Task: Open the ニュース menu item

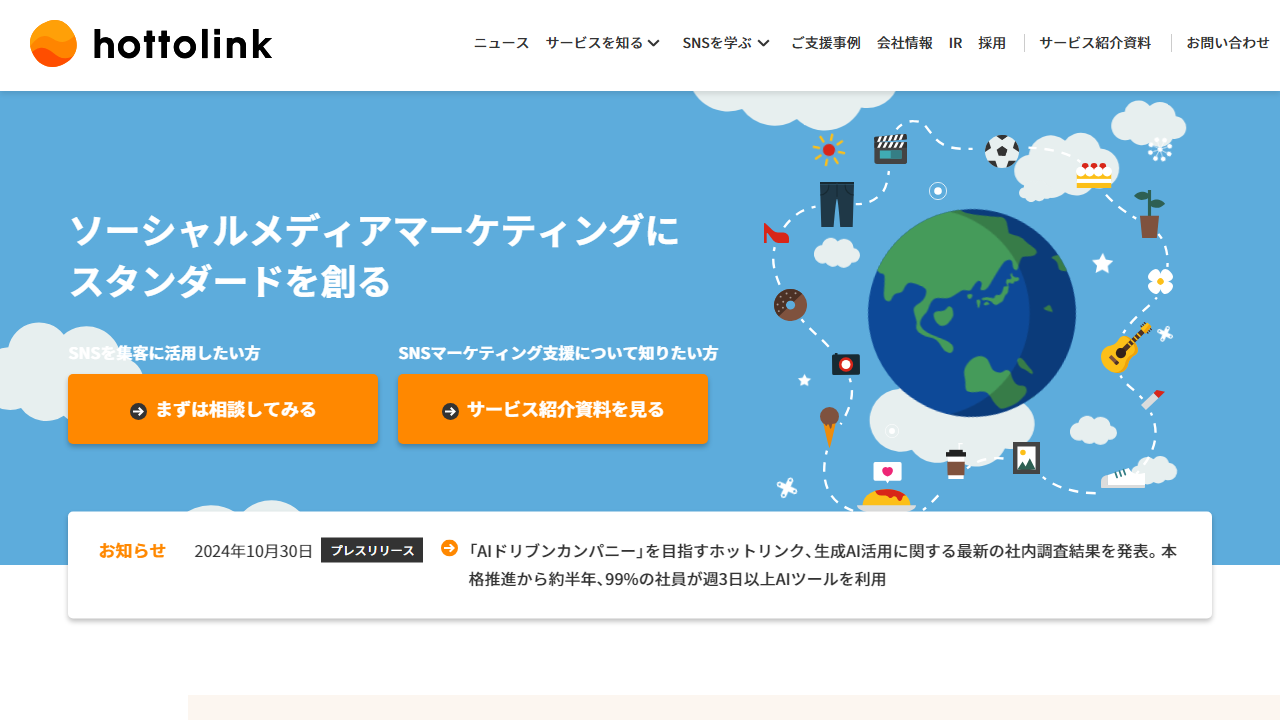Action: point(501,43)
